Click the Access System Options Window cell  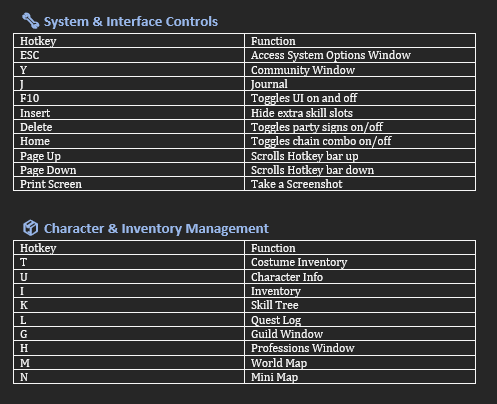click(x=360, y=55)
